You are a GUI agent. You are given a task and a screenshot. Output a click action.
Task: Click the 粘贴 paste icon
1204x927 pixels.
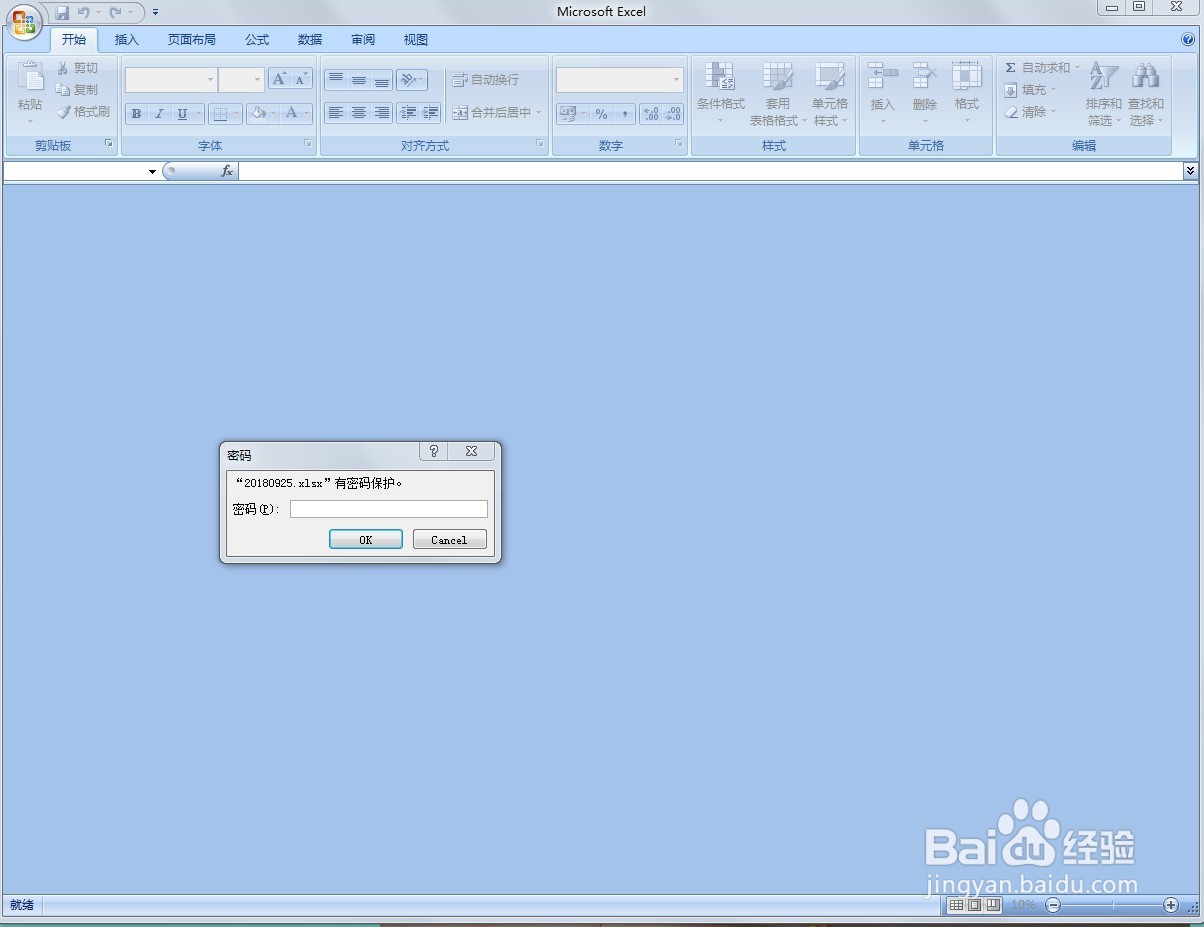[x=30, y=78]
